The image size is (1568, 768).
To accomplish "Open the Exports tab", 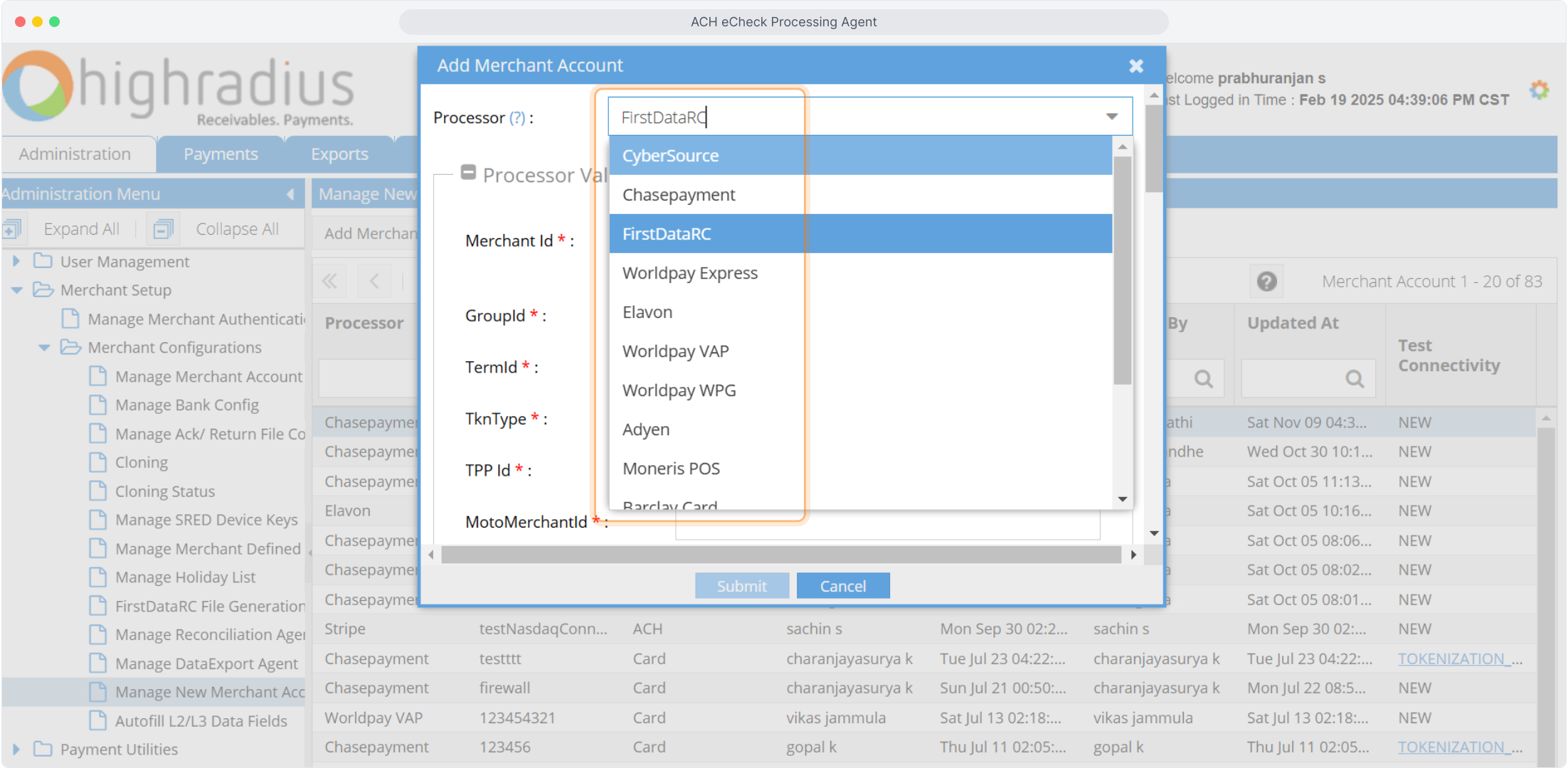I will click(339, 154).
